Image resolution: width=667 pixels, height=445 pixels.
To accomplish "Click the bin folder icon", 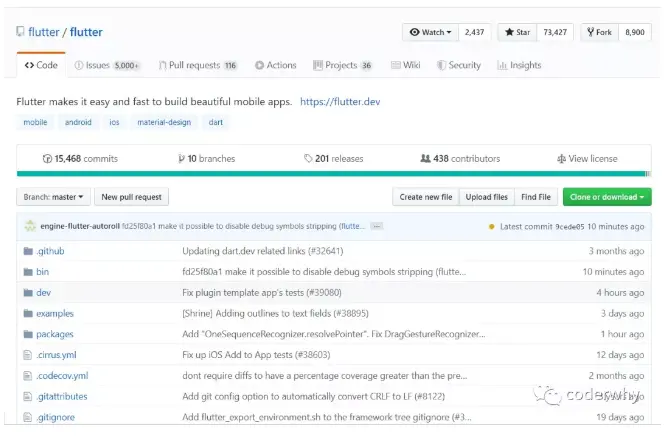I will 28,272.
